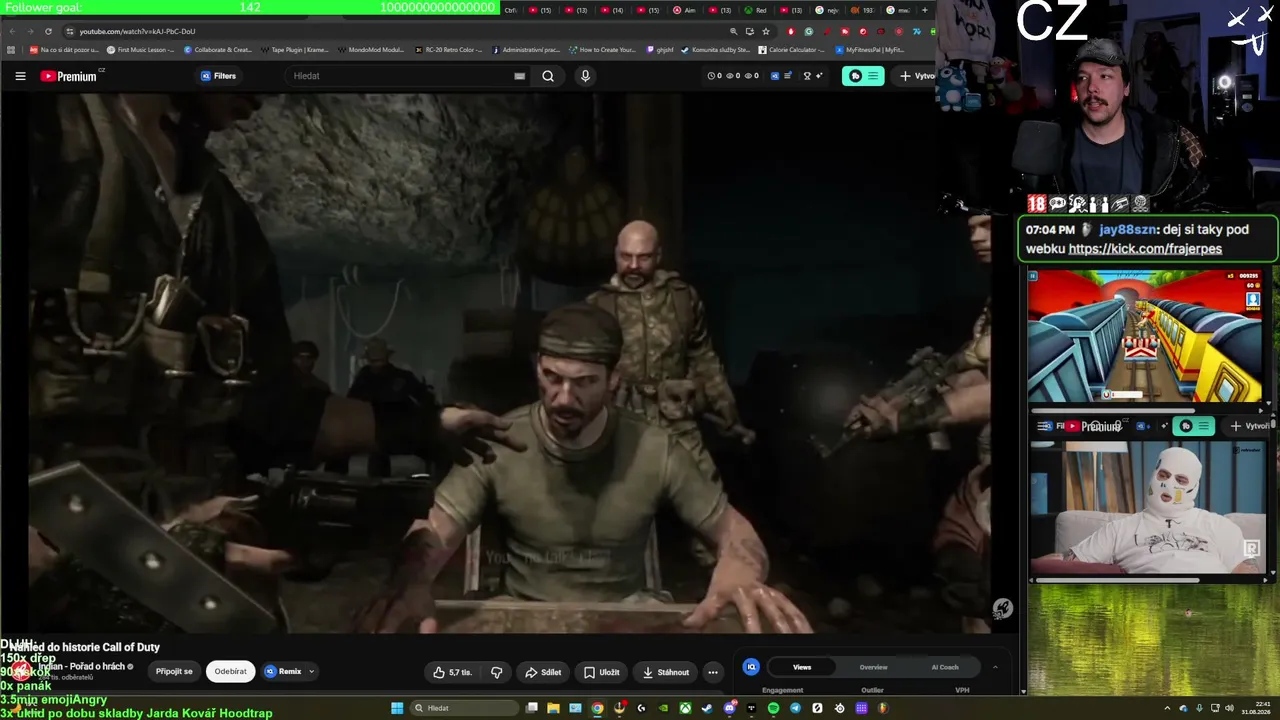This screenshot has height=720, width=1280.
Task: Save video with Uložit button
Action: [x=602, y=672]
